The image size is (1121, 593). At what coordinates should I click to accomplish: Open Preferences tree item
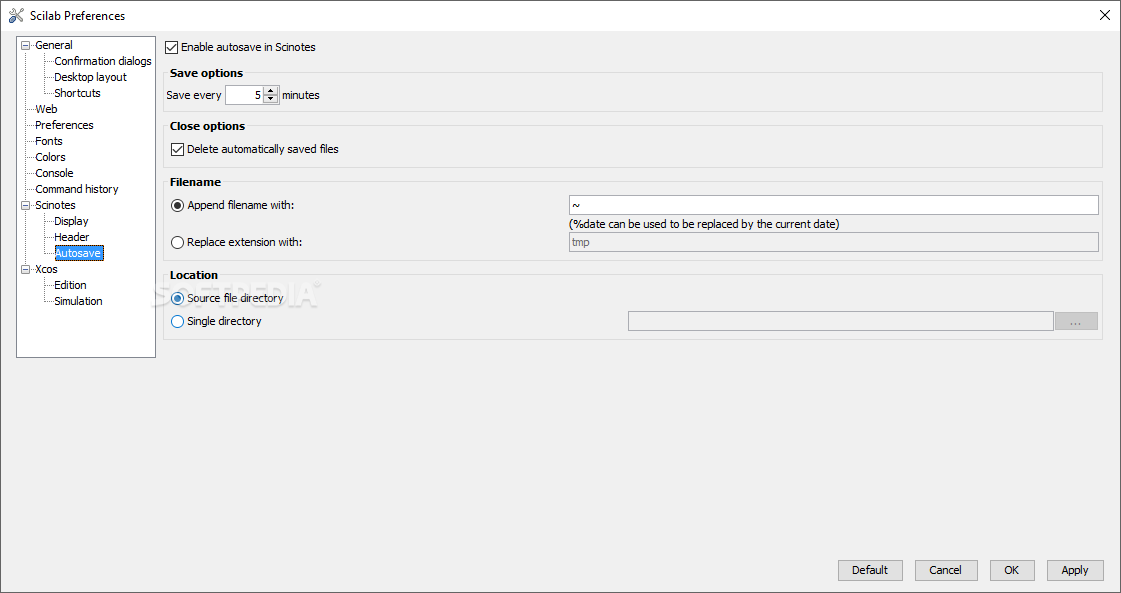[64, 125]
